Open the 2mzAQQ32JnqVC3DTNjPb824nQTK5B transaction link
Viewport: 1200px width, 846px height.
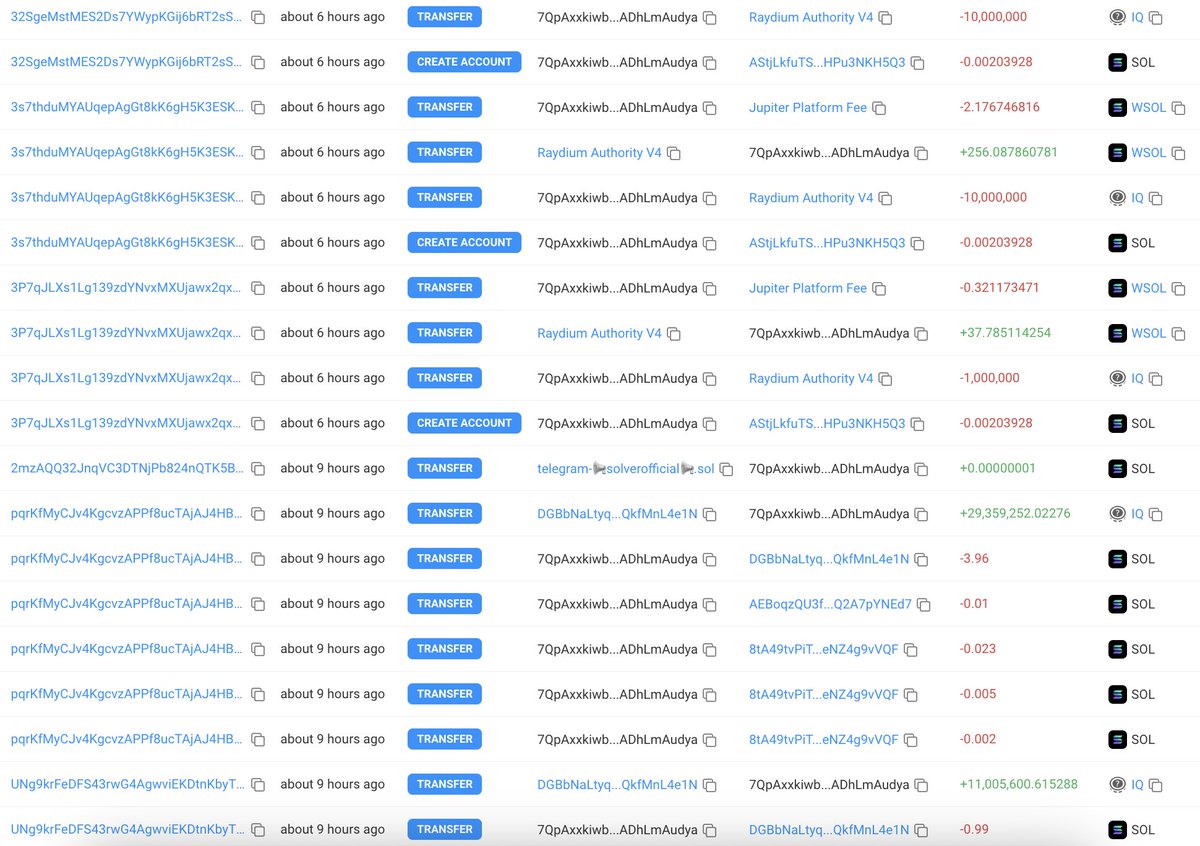[127, 468]
